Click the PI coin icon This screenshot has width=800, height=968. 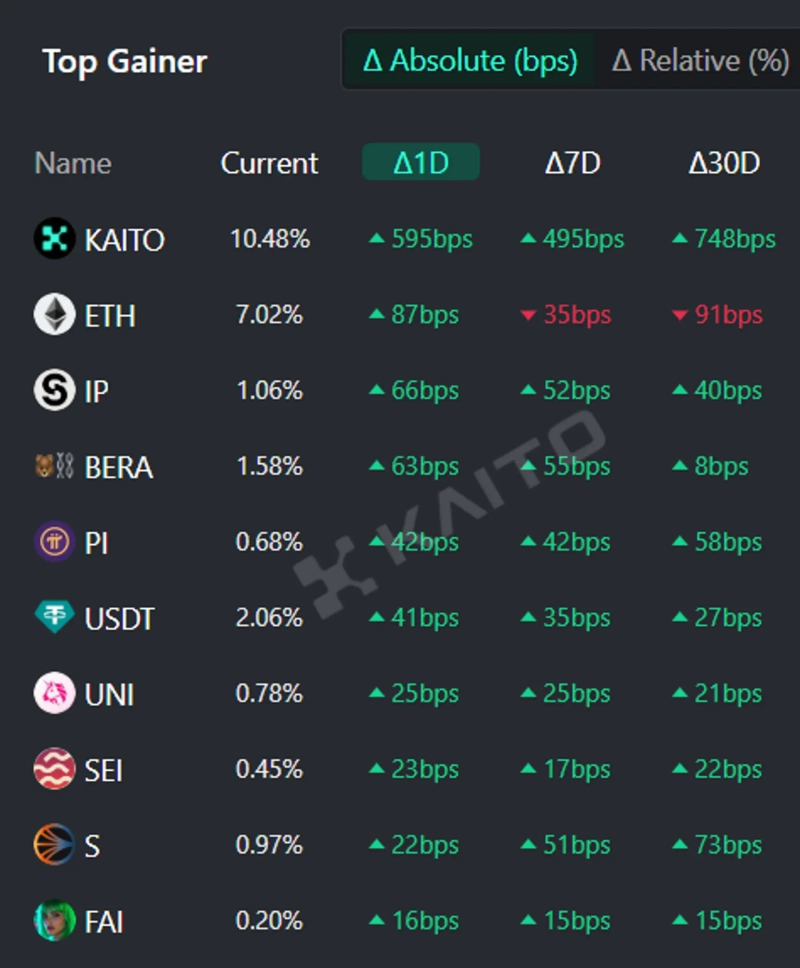pos(54,542)
